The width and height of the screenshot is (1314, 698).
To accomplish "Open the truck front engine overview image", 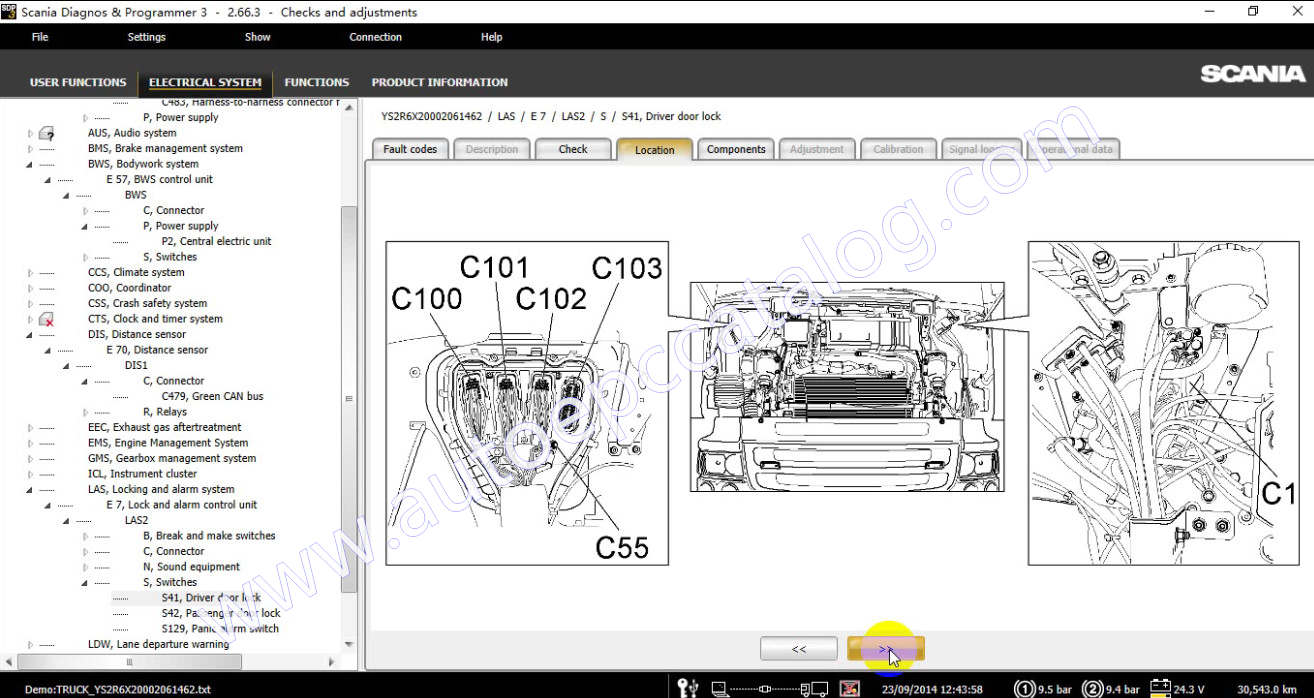I will coord(847,386).
